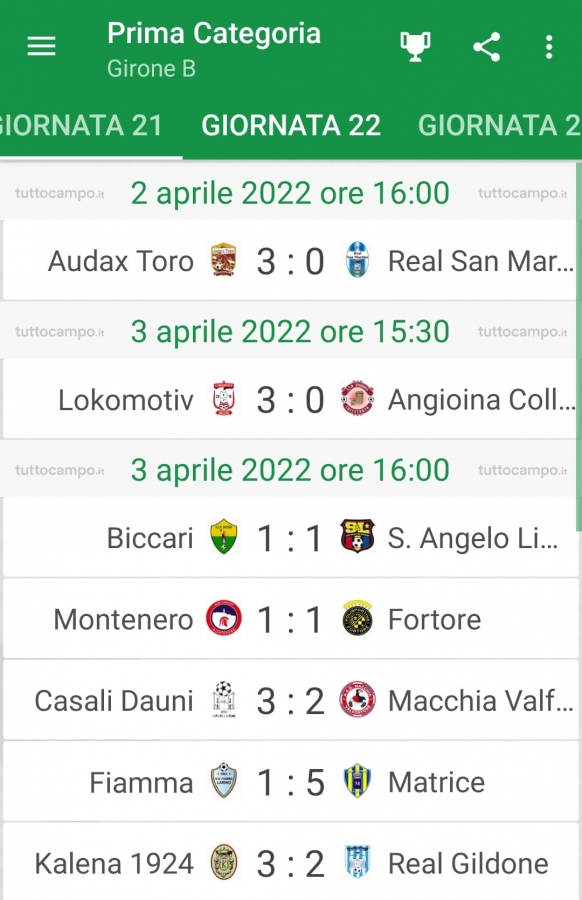Screen dimensions: 582x900
Task: Open the Fiamma vs Matrice match
Action: pos(290,782)
